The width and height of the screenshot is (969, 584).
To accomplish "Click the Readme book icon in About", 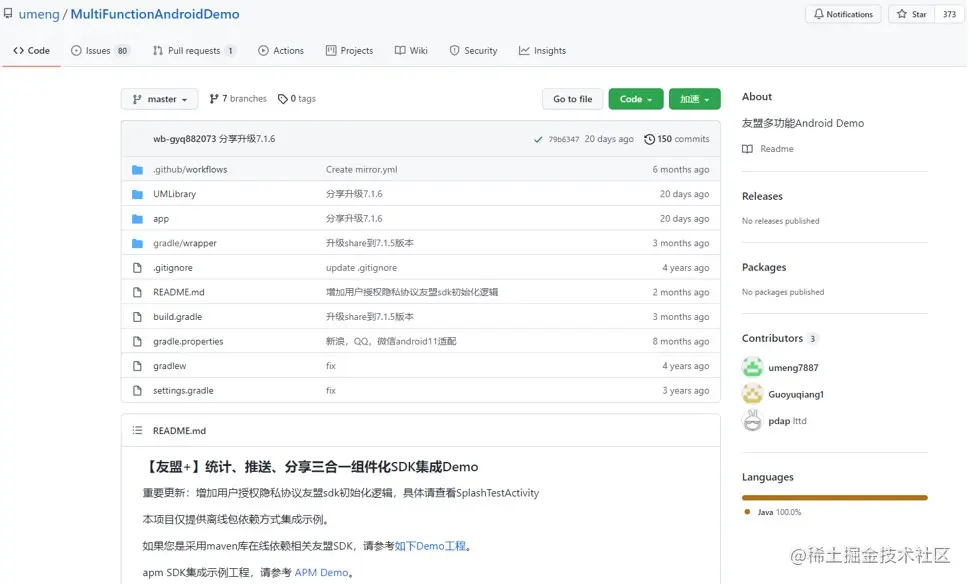I will 747,149.
